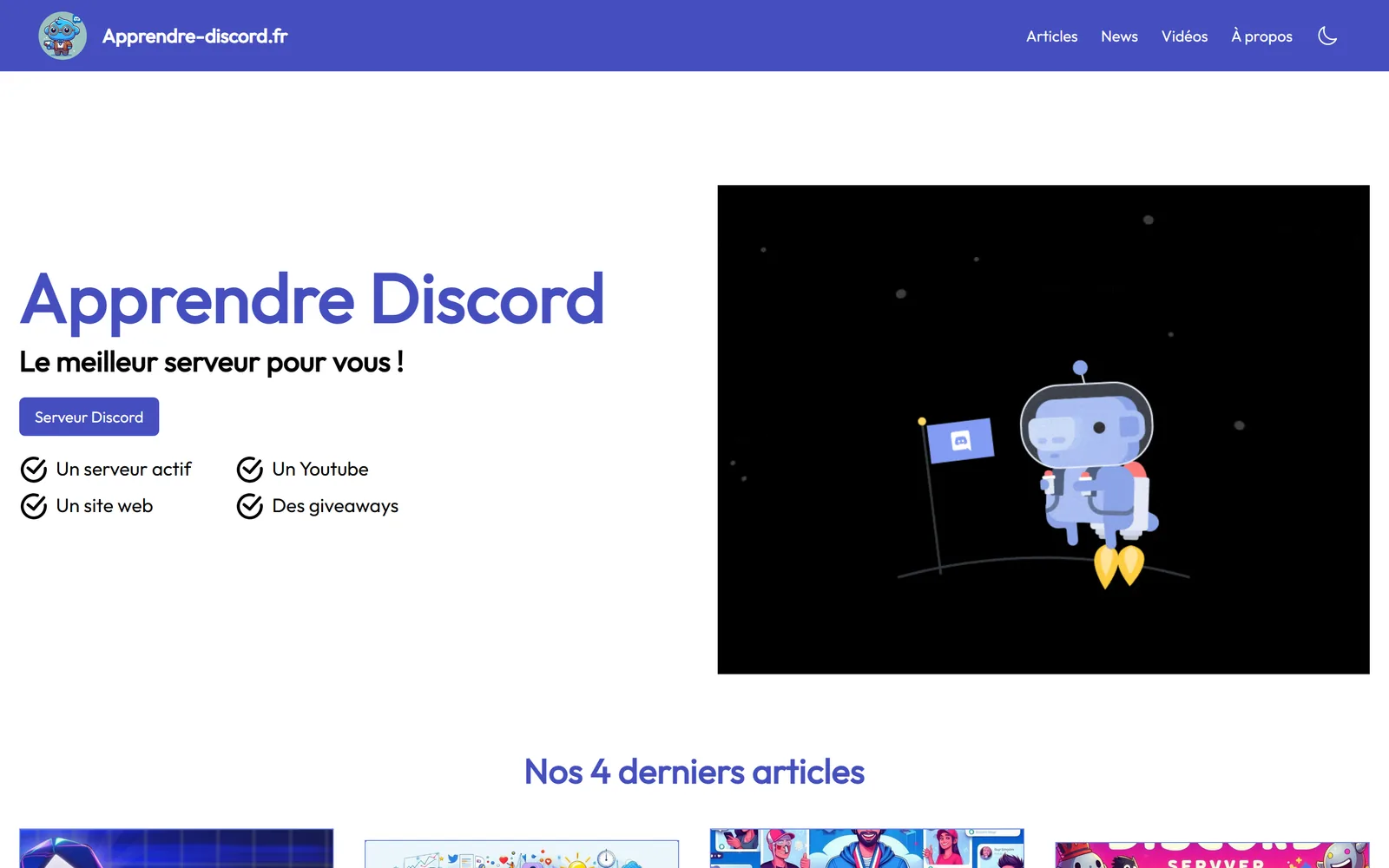
Task: Click the Apprendre Discord heading
Action: tap(312, 299)
